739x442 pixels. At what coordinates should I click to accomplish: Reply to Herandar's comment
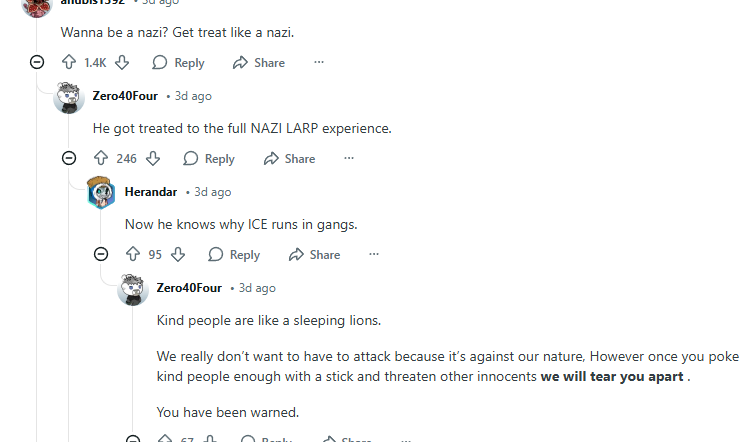(234, 255)
